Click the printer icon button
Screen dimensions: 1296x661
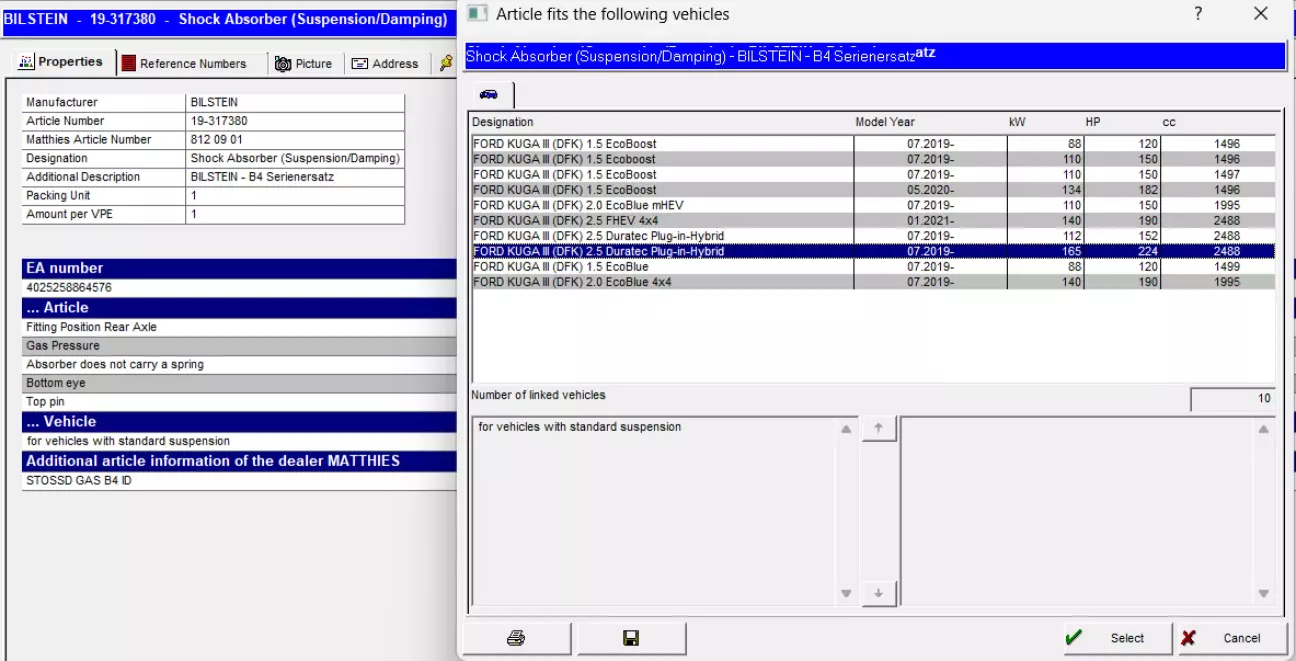coord(516,638)
